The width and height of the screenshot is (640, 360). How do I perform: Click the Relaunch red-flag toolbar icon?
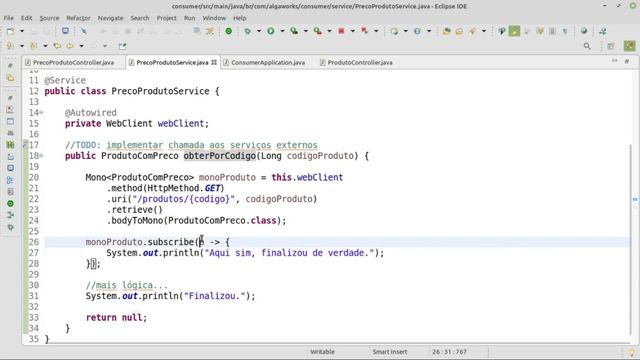[x=364, y=31]
